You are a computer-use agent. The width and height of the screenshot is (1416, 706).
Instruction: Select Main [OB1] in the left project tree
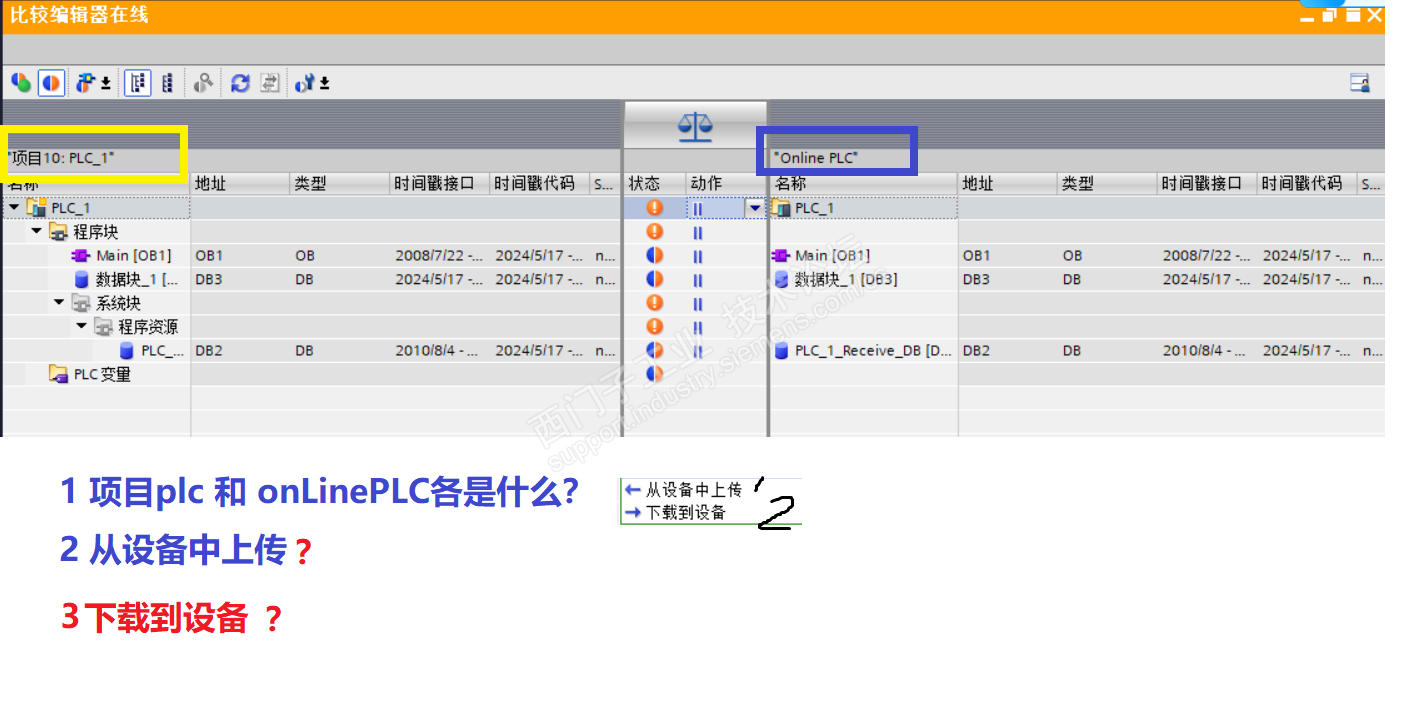pos(134,255)
